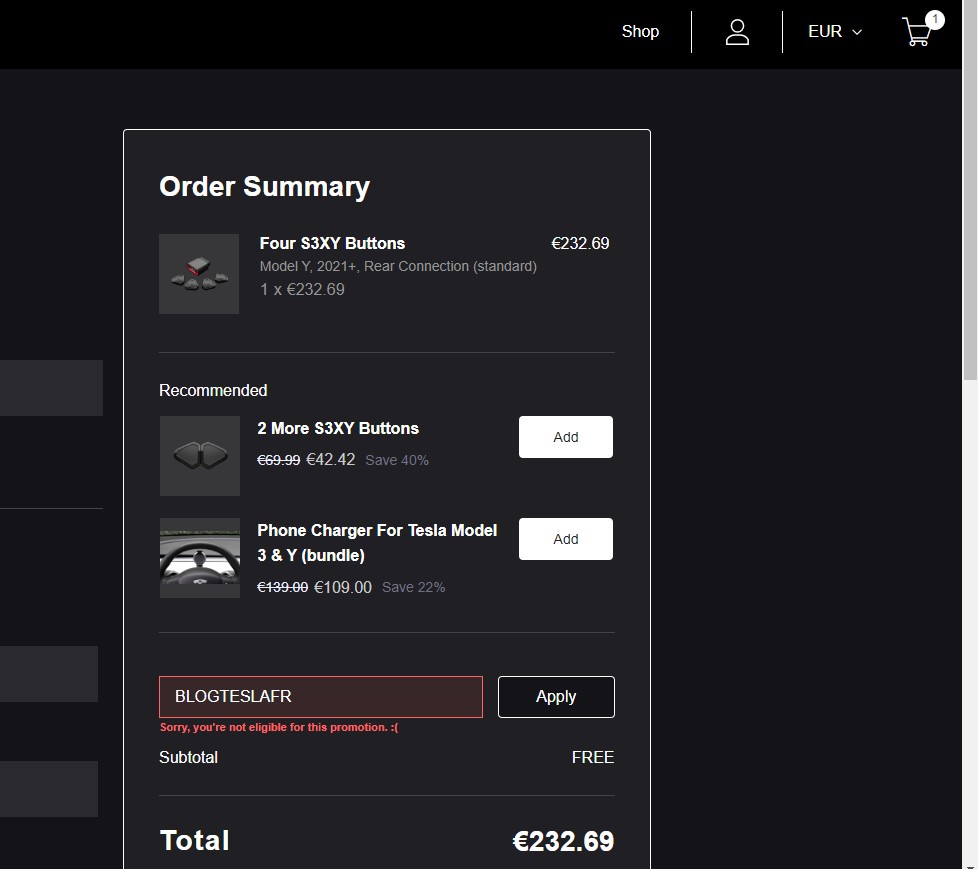This screenshot has height=869, width=978.
Task: Click the Recommended section label
Action: point(213,391)
